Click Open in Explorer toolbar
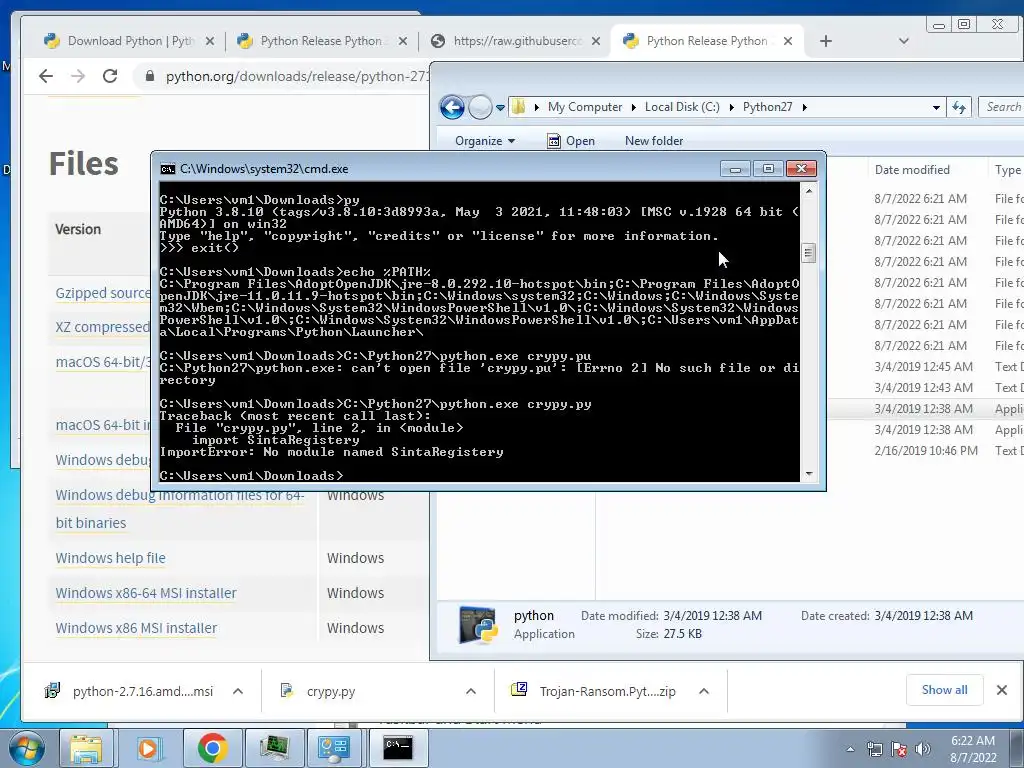Image resolution: width=1024 pixels, height=768 pixels. tap(571, 141)
